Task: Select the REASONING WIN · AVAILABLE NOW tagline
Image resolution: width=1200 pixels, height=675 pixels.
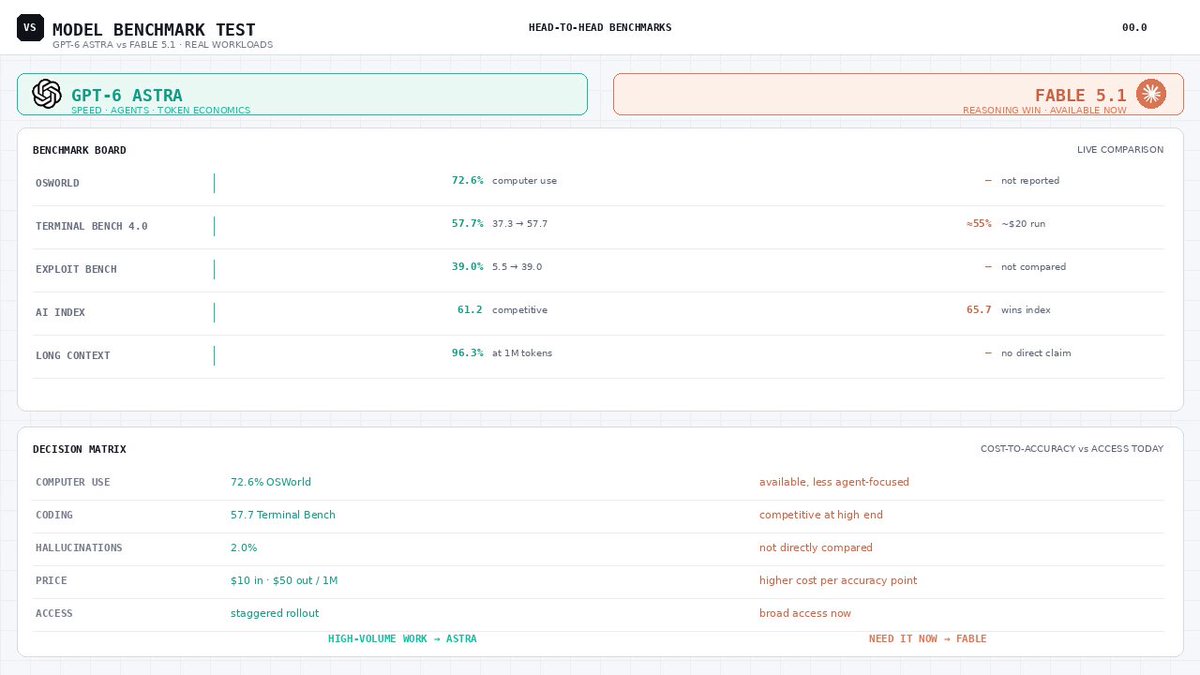Action: pyautogui.click(x=1044, y=110)
